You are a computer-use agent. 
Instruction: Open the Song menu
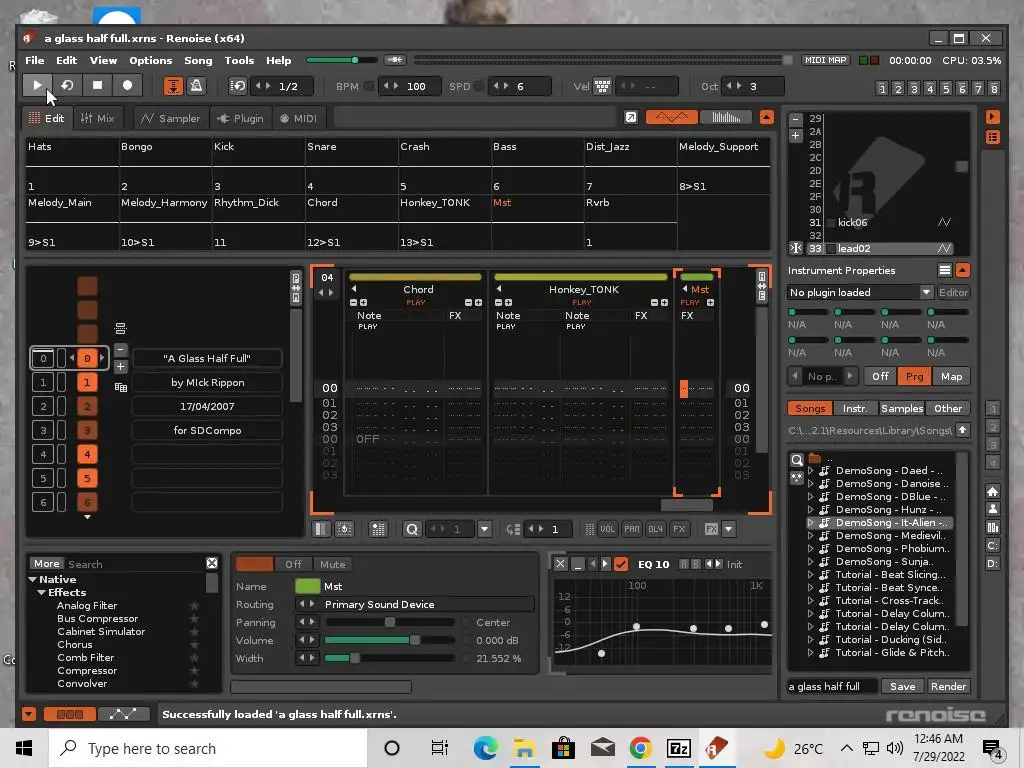pyautogui.click(x=198, y=60)
